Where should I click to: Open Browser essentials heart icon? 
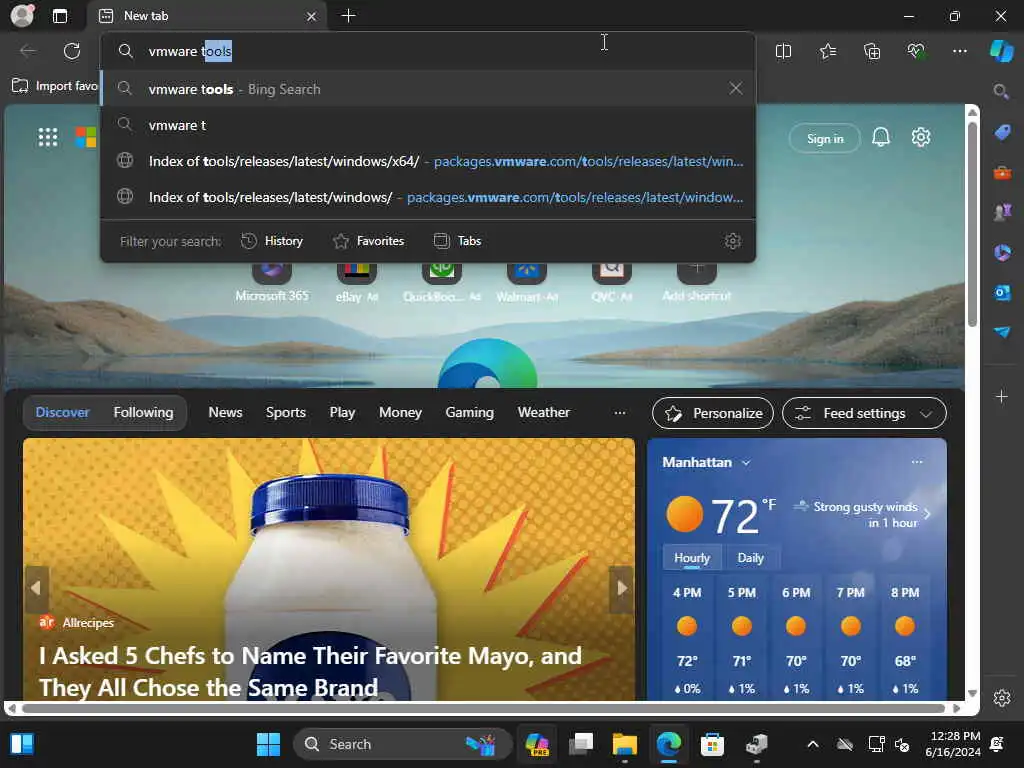pyautogui.click(x=916, y=51)
